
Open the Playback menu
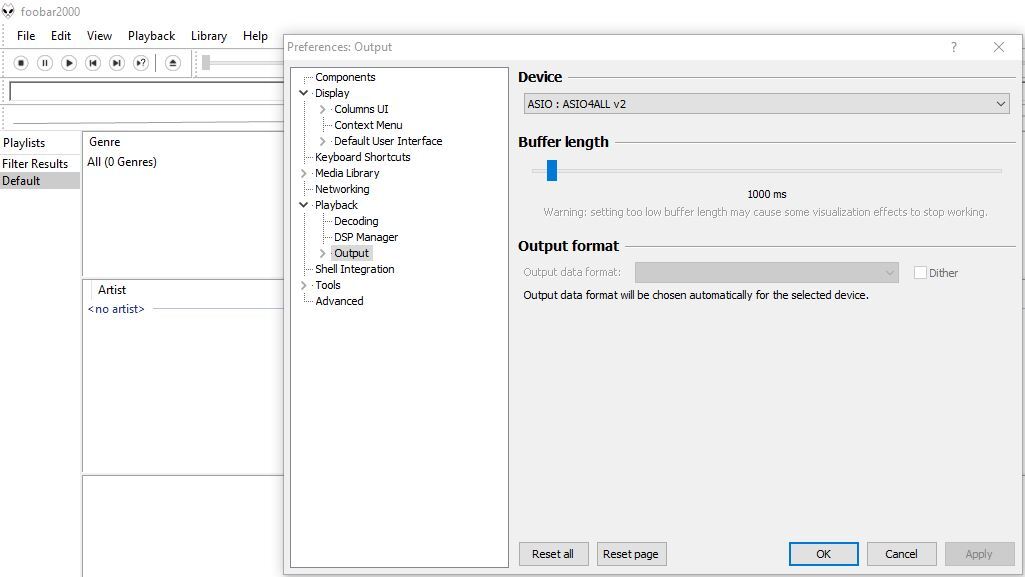coord(152,36)
